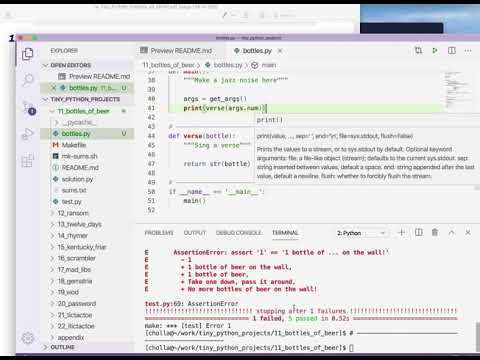The height and width of the screenshot is (360, 480).
Task: Click 11_bottles_of_beer breadcrumb
Action: tap(168, 65)
